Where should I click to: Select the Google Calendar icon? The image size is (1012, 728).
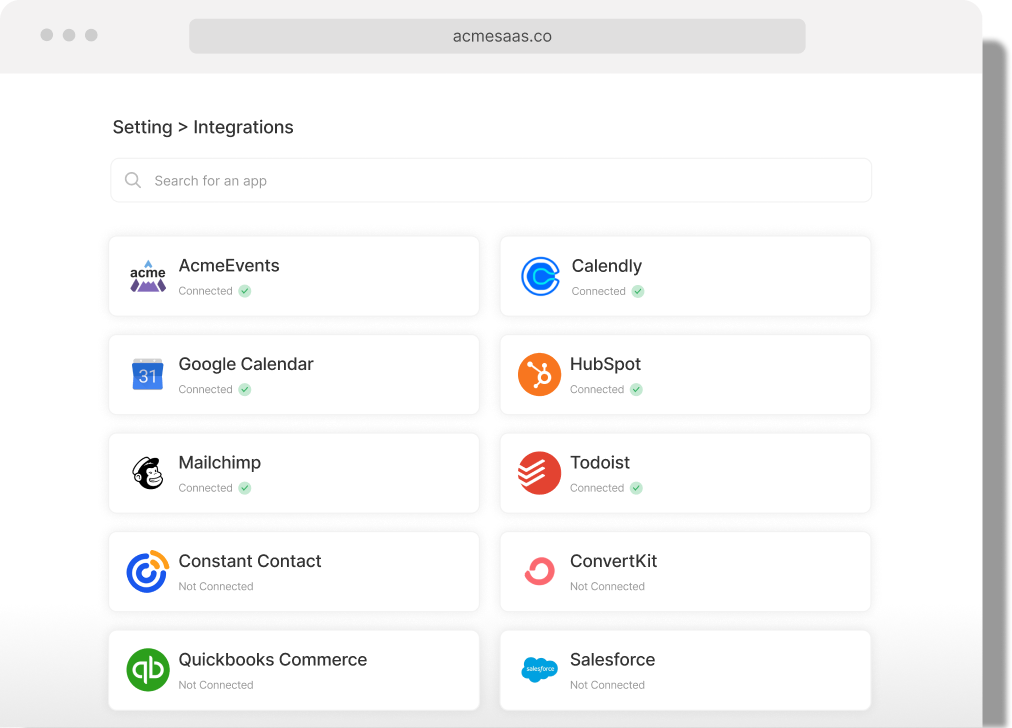[147, 374]
